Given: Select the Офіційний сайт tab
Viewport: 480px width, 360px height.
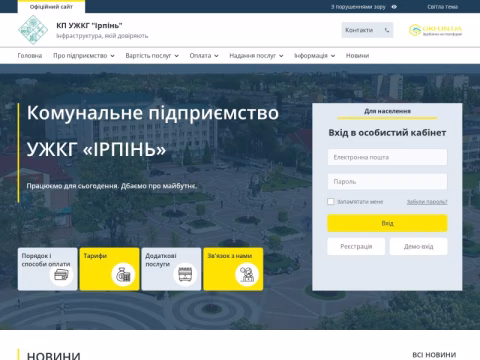Looking at the screenshot, I should 51,7.
